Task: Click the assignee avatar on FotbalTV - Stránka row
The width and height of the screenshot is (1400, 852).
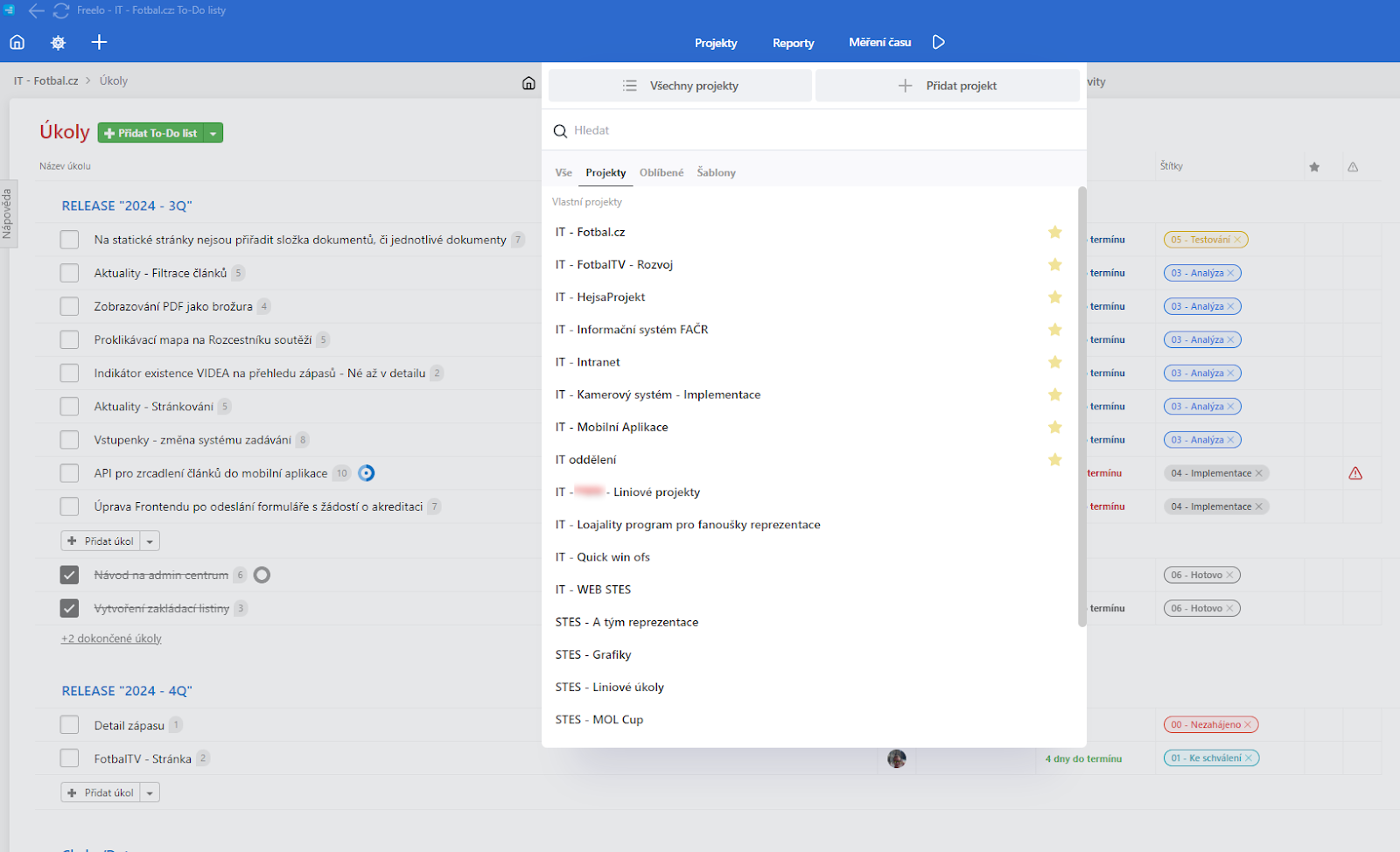Action: [x=897, y=758]
